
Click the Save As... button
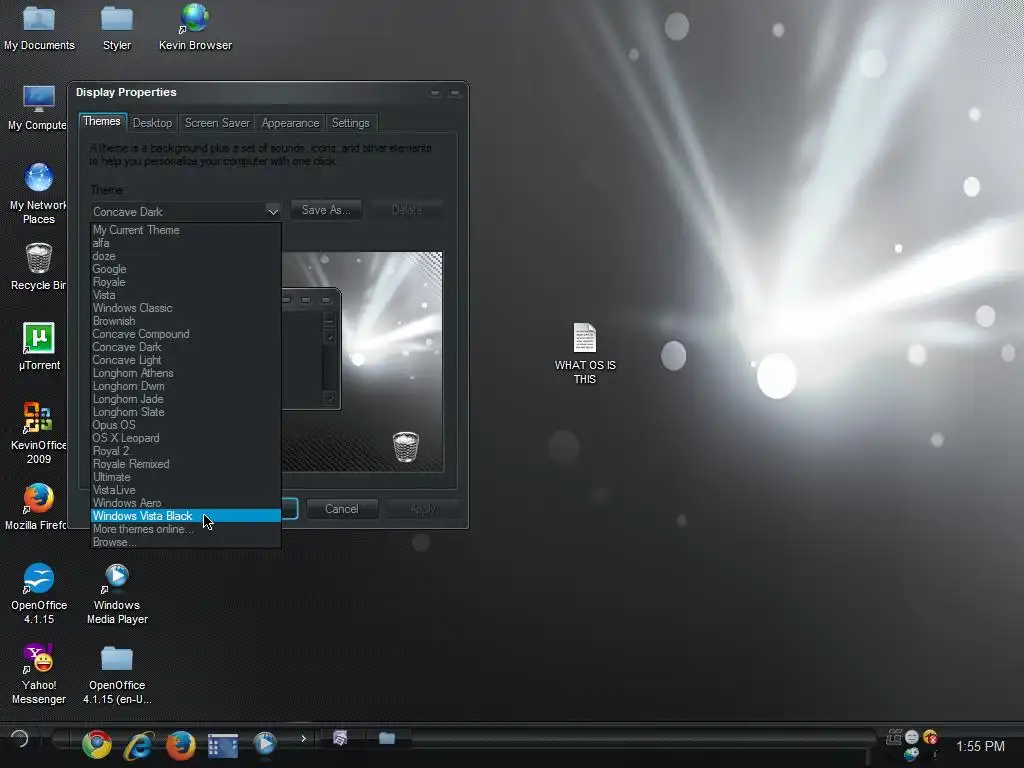(326, 210)
